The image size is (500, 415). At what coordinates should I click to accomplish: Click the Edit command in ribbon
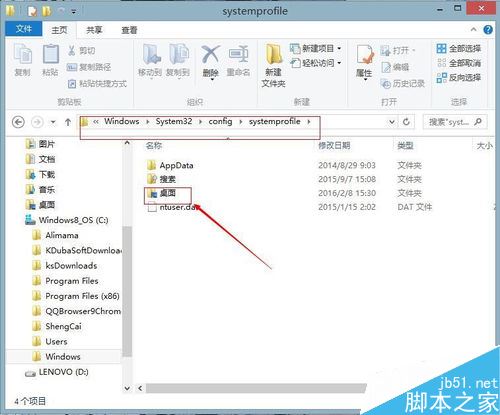[x=395, y=67]
